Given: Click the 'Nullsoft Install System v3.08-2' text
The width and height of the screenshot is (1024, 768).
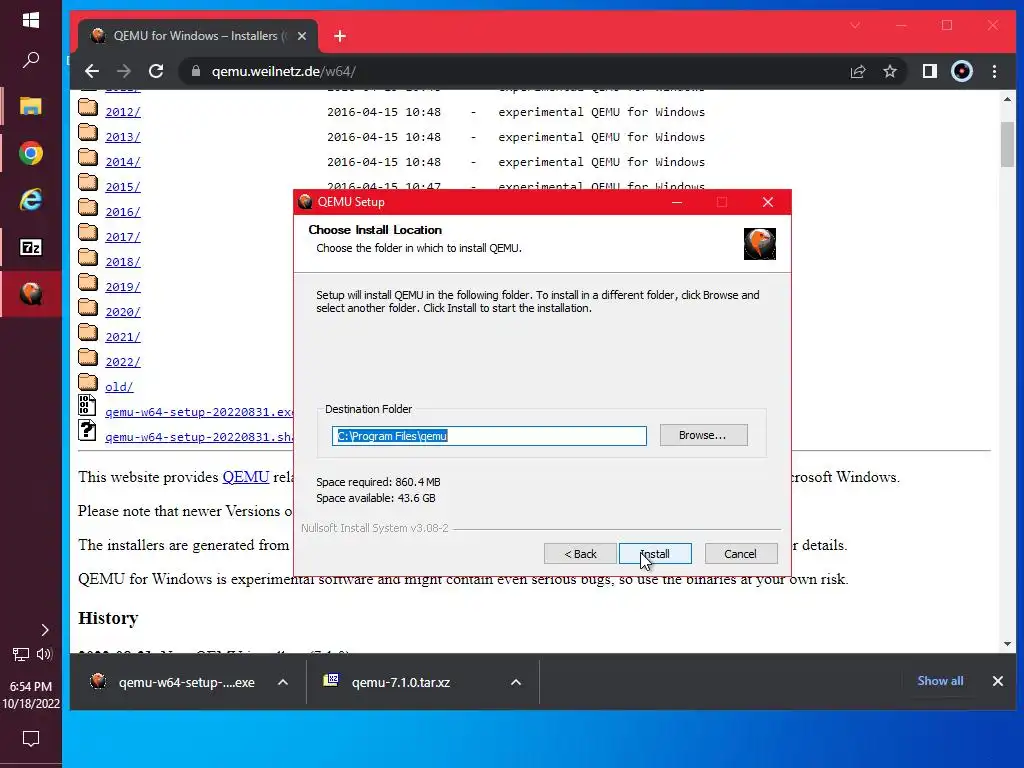Looking at the screenshot, I should coord(375,528).
